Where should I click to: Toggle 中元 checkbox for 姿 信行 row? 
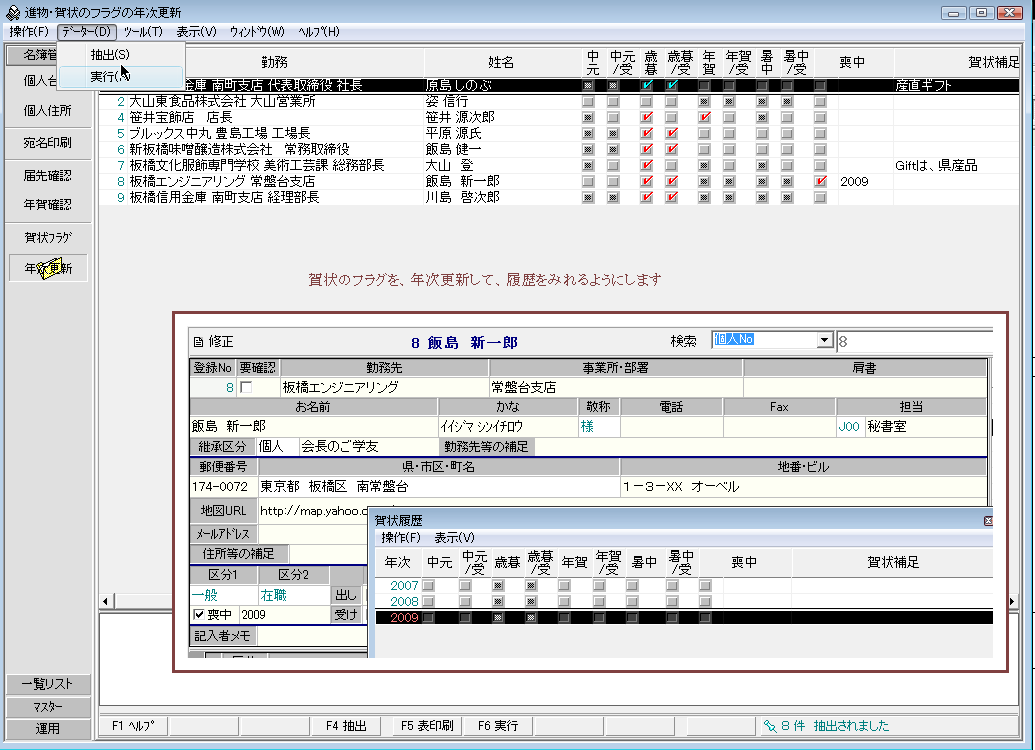[588, 102]
